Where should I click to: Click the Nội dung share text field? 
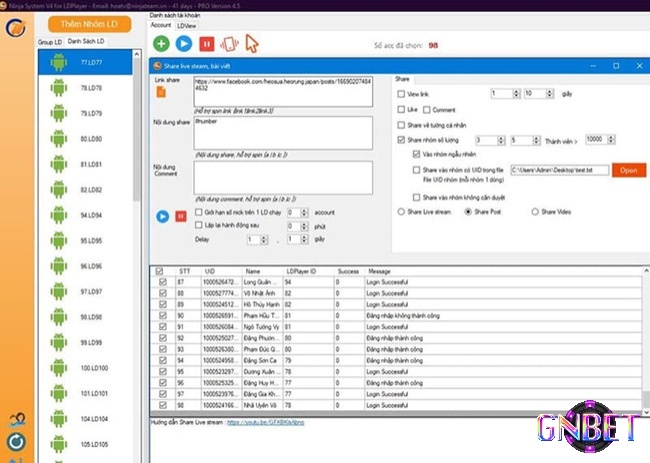[283, 133]
